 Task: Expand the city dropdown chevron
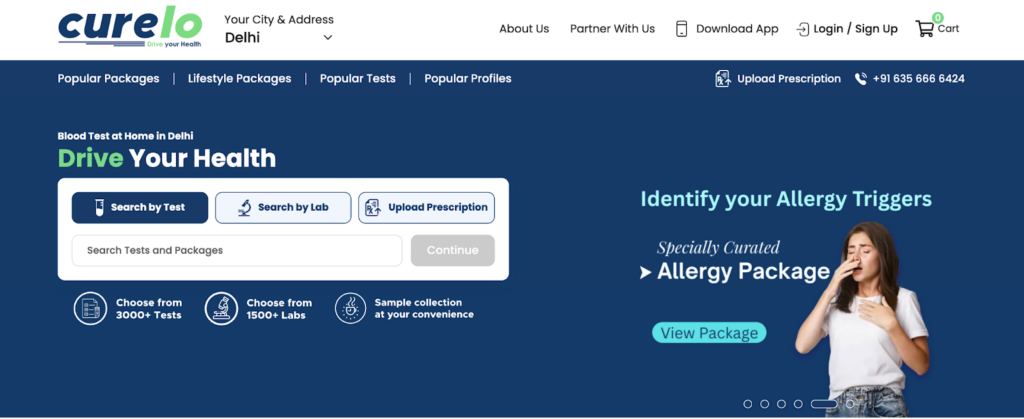(x=327, y=38)
